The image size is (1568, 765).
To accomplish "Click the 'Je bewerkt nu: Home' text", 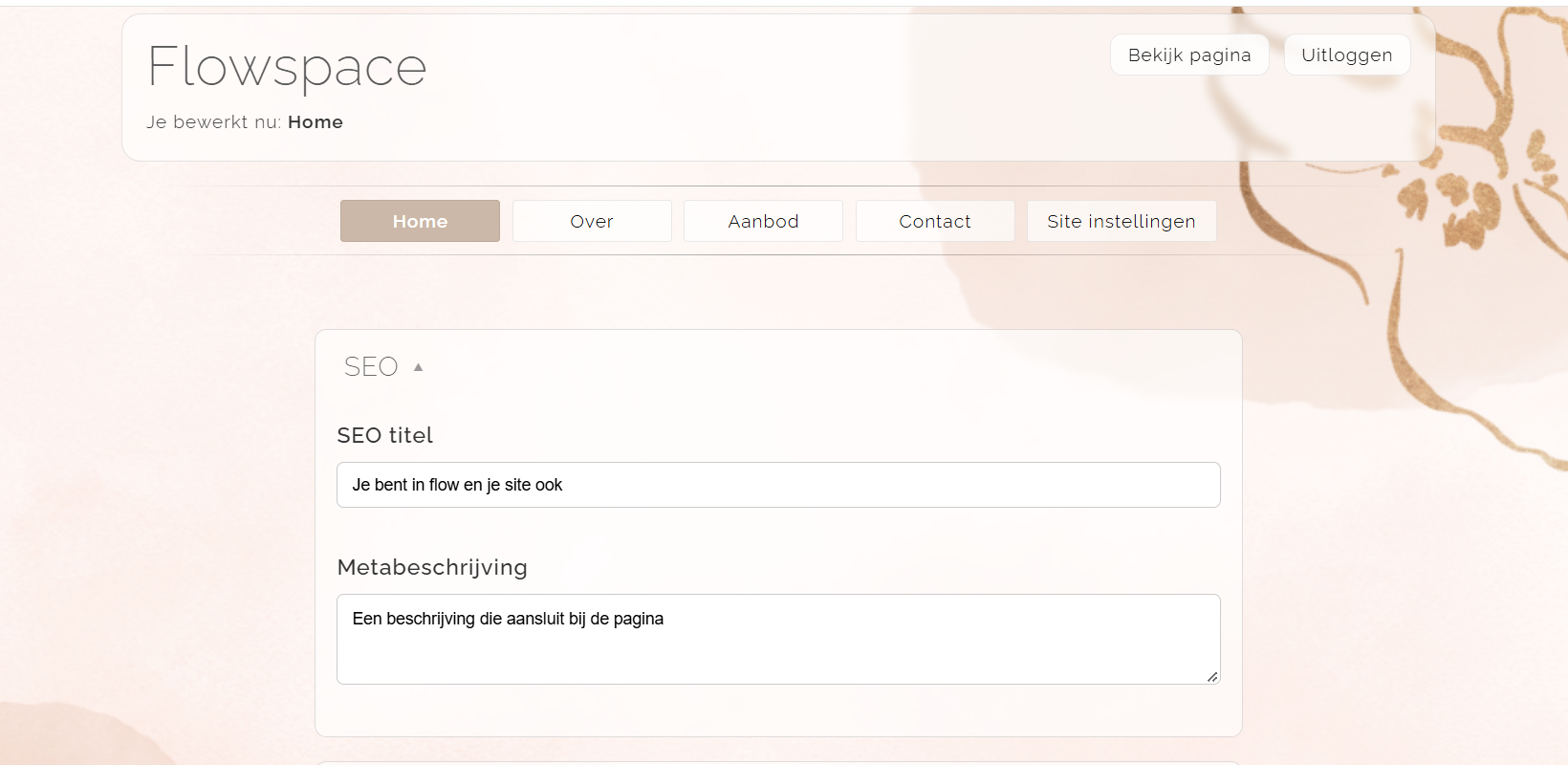I will point(245,122).
